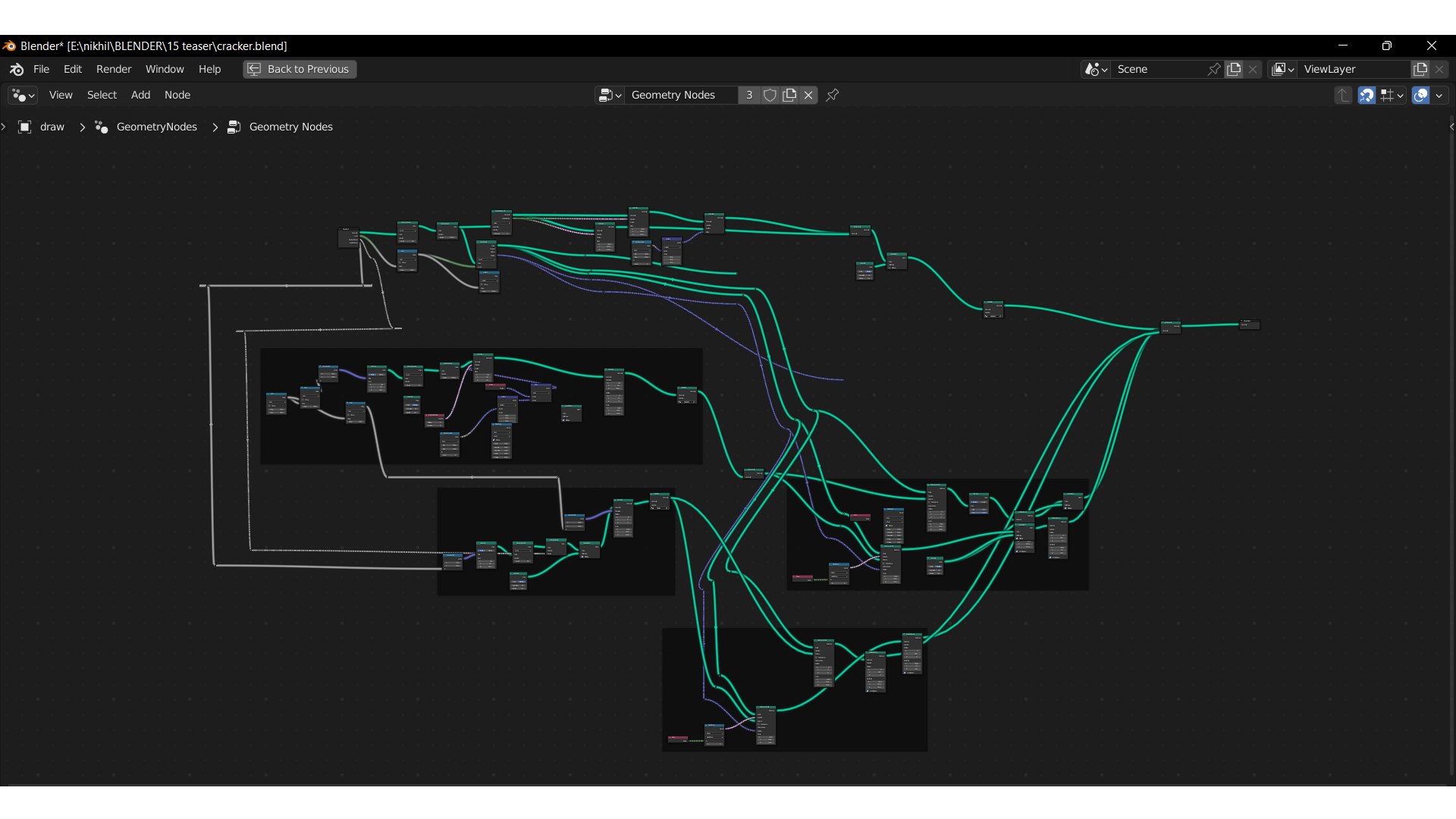Open the Window menu

click(165, 69)
